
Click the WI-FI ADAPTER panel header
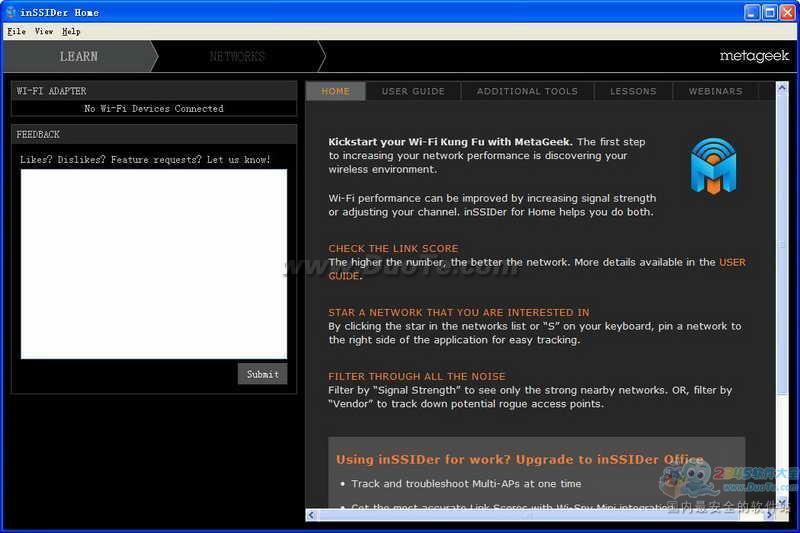tap(154, 91)
